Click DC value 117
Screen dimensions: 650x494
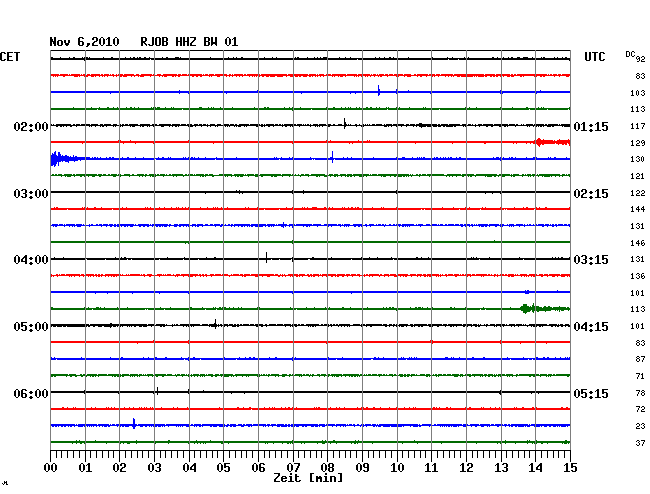click(x=638, y=126)
